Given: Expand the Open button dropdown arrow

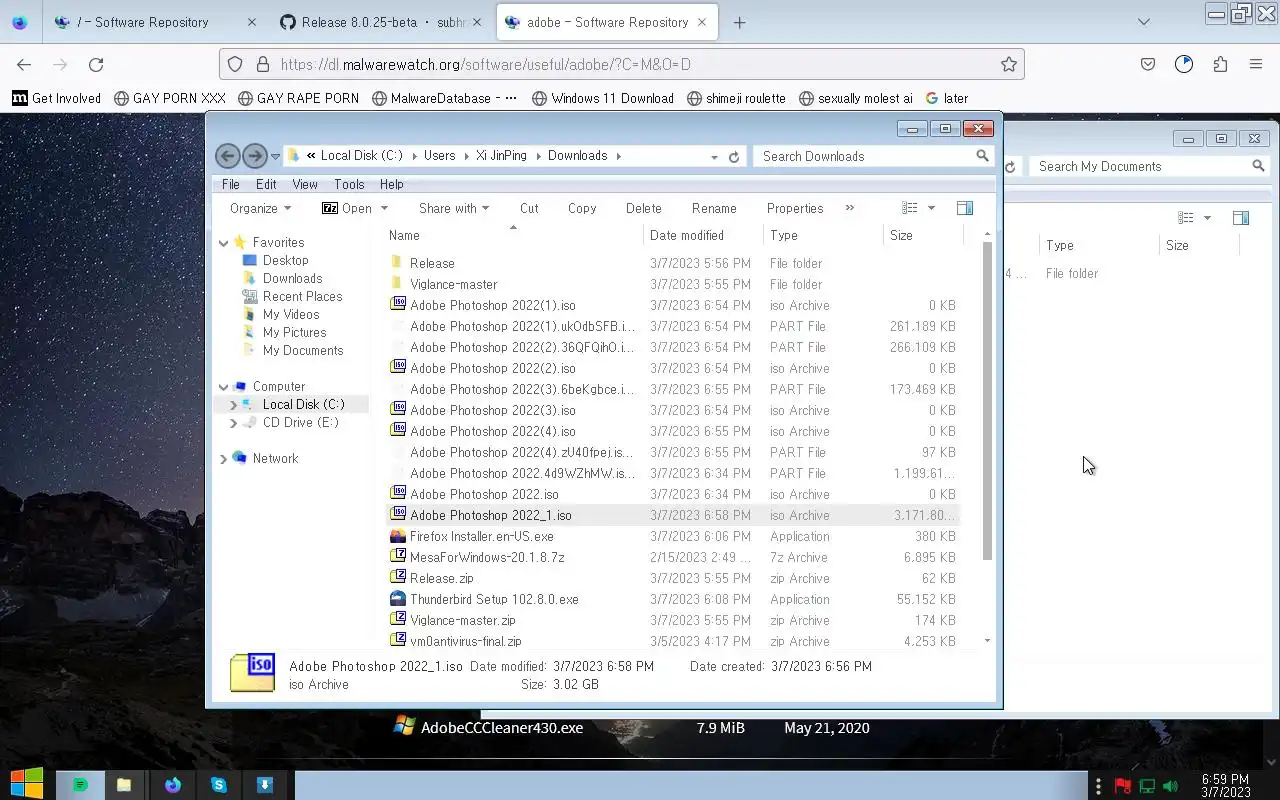Looking at the screenshot, I should point(384,208).
